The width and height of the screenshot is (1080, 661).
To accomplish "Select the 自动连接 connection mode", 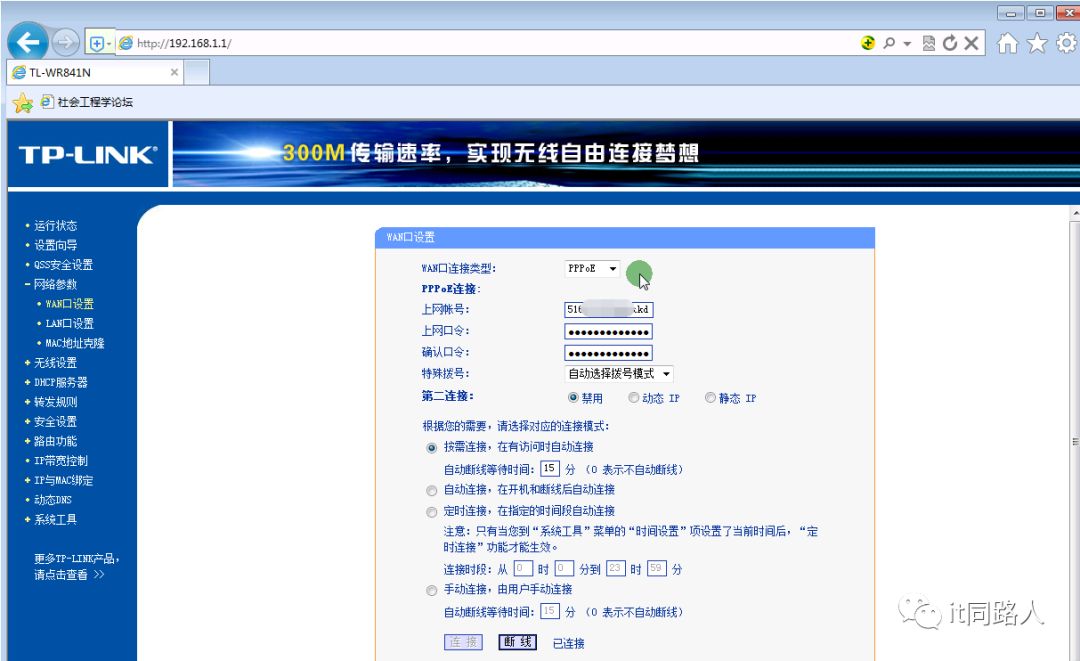I will [x=432, y=491].
